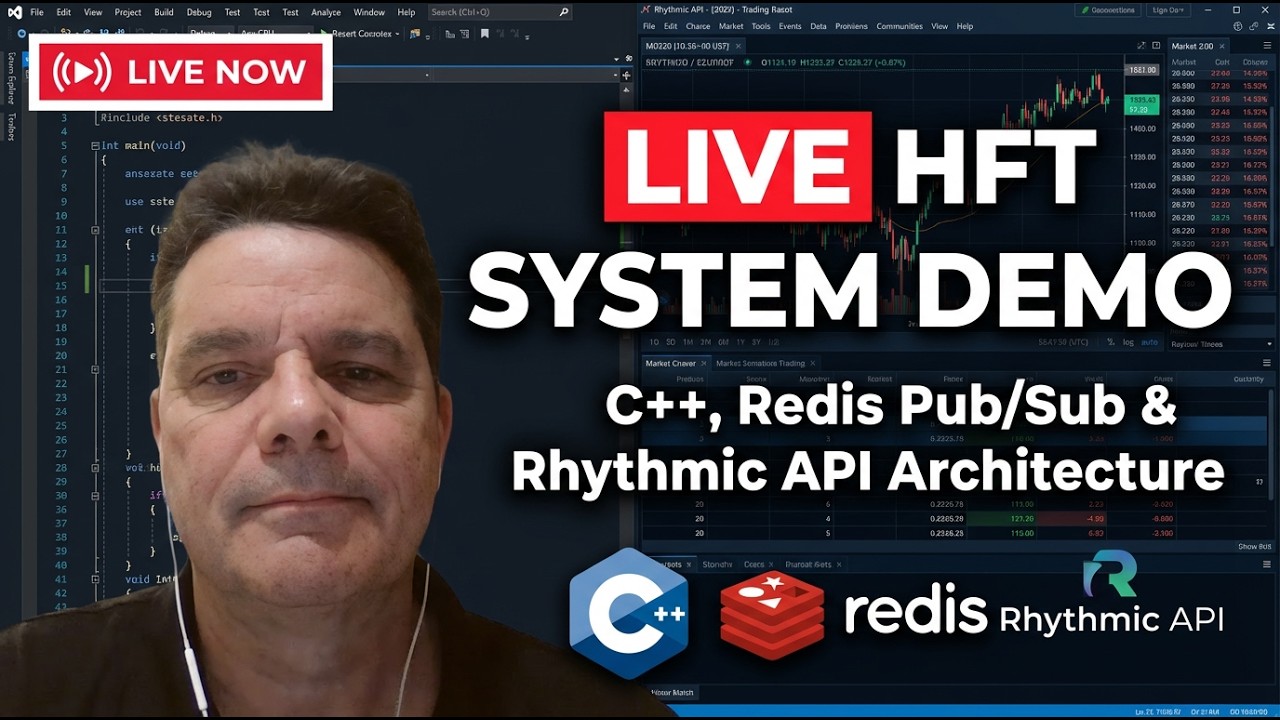This screenshot has width=1280, height=720.
Task: Click the bookmark icon in IDE toolbar
Action: (485, 33)
